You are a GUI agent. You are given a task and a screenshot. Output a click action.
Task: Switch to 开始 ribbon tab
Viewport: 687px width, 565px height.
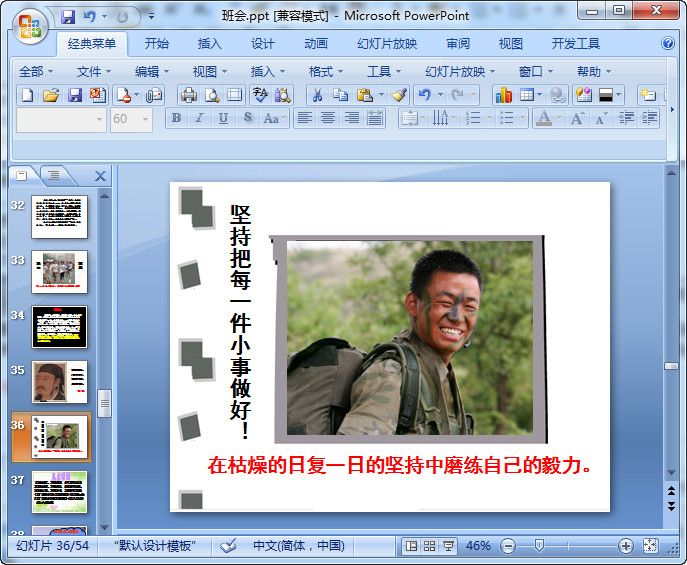pyautogui.click(x=157, y=44)
